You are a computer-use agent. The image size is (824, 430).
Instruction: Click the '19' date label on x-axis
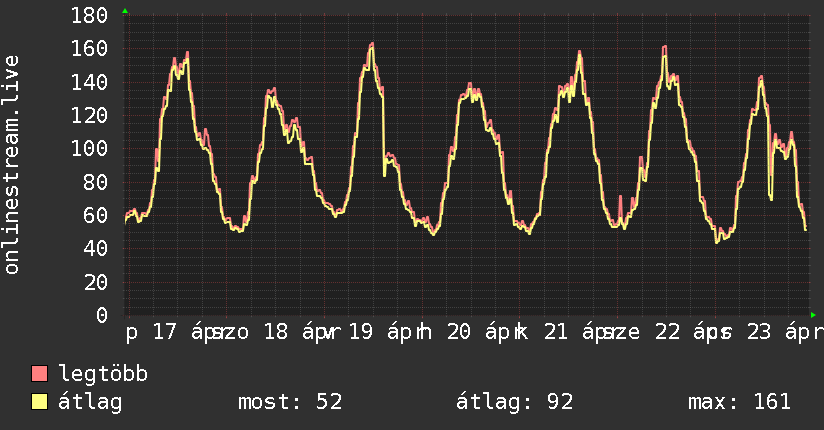coord(360,332)
